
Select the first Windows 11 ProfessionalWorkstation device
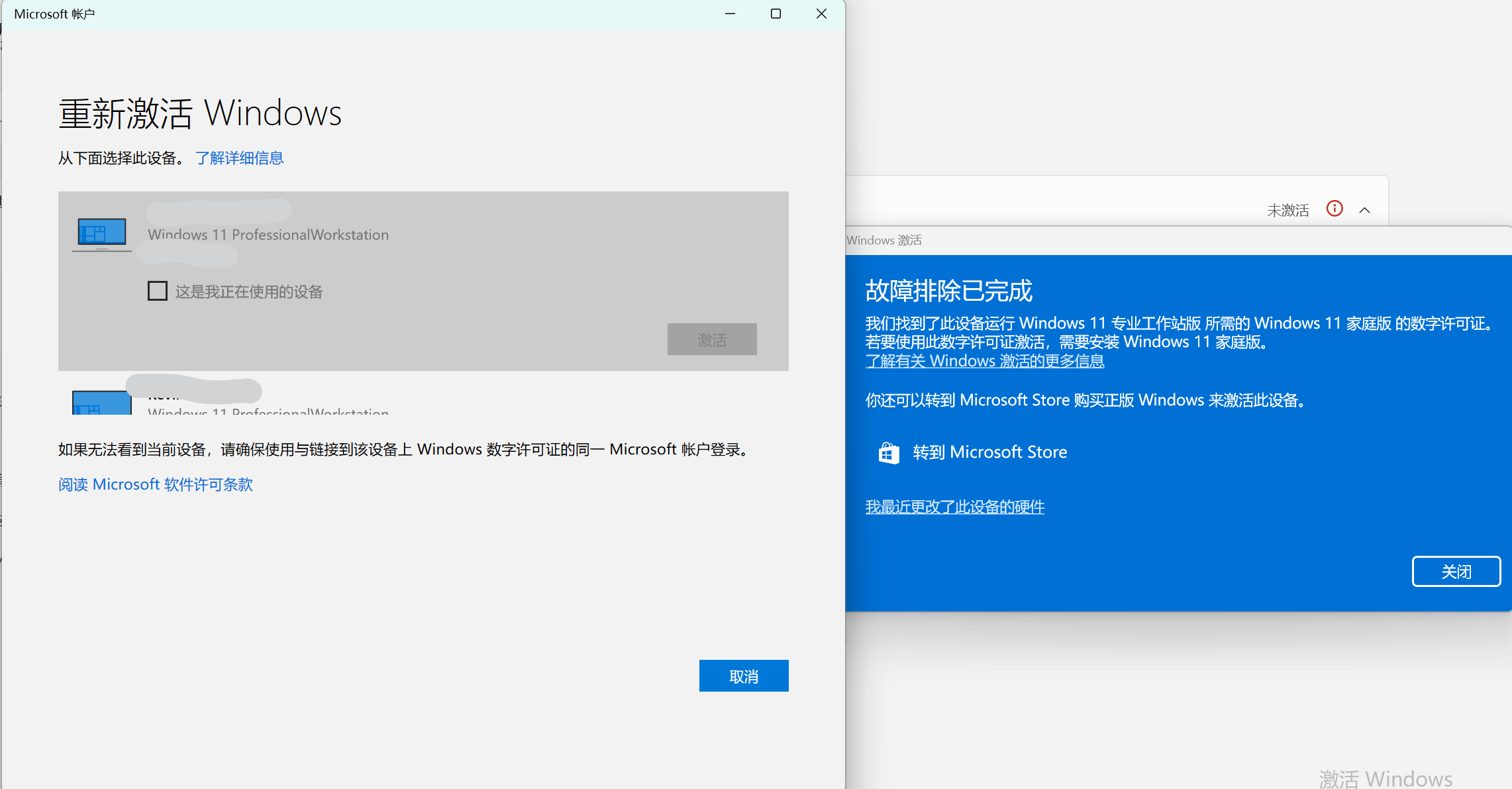click(x=268, y=235)
